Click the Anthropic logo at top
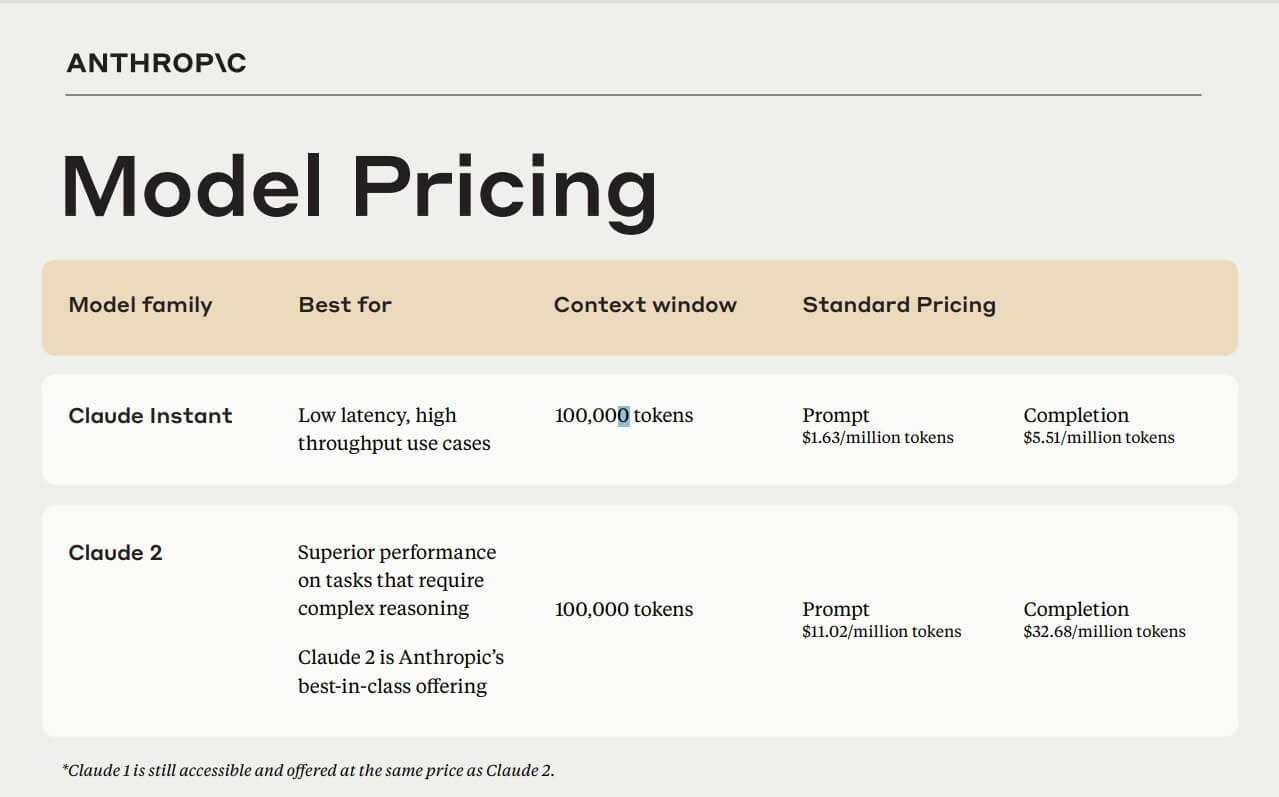Viewport: 1279px width, 797px height. click(x=156, y=64)
